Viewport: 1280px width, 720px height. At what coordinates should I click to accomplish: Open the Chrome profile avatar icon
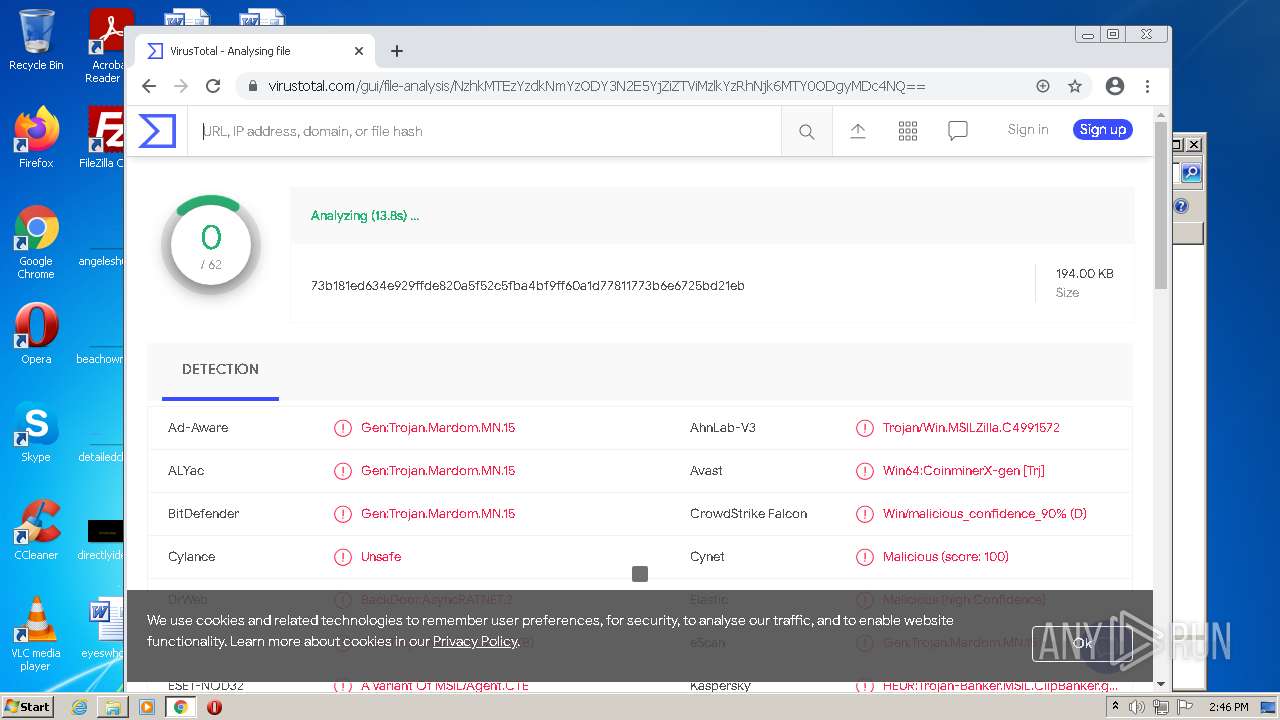coord(1115,86)
